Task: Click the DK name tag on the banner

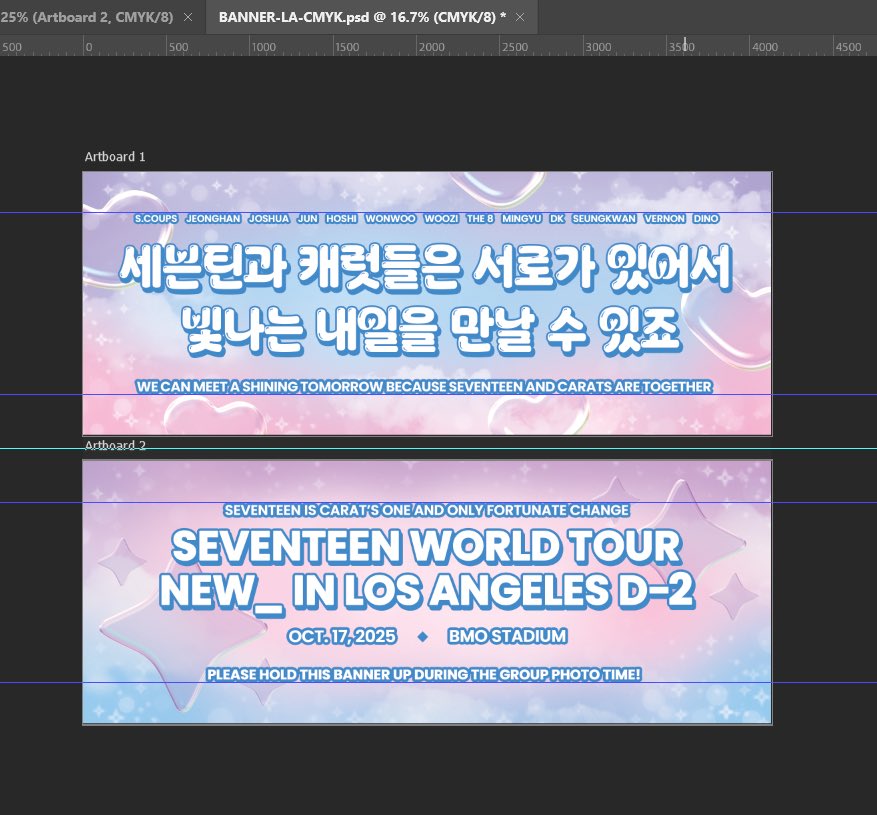Action: pos(557,219)
